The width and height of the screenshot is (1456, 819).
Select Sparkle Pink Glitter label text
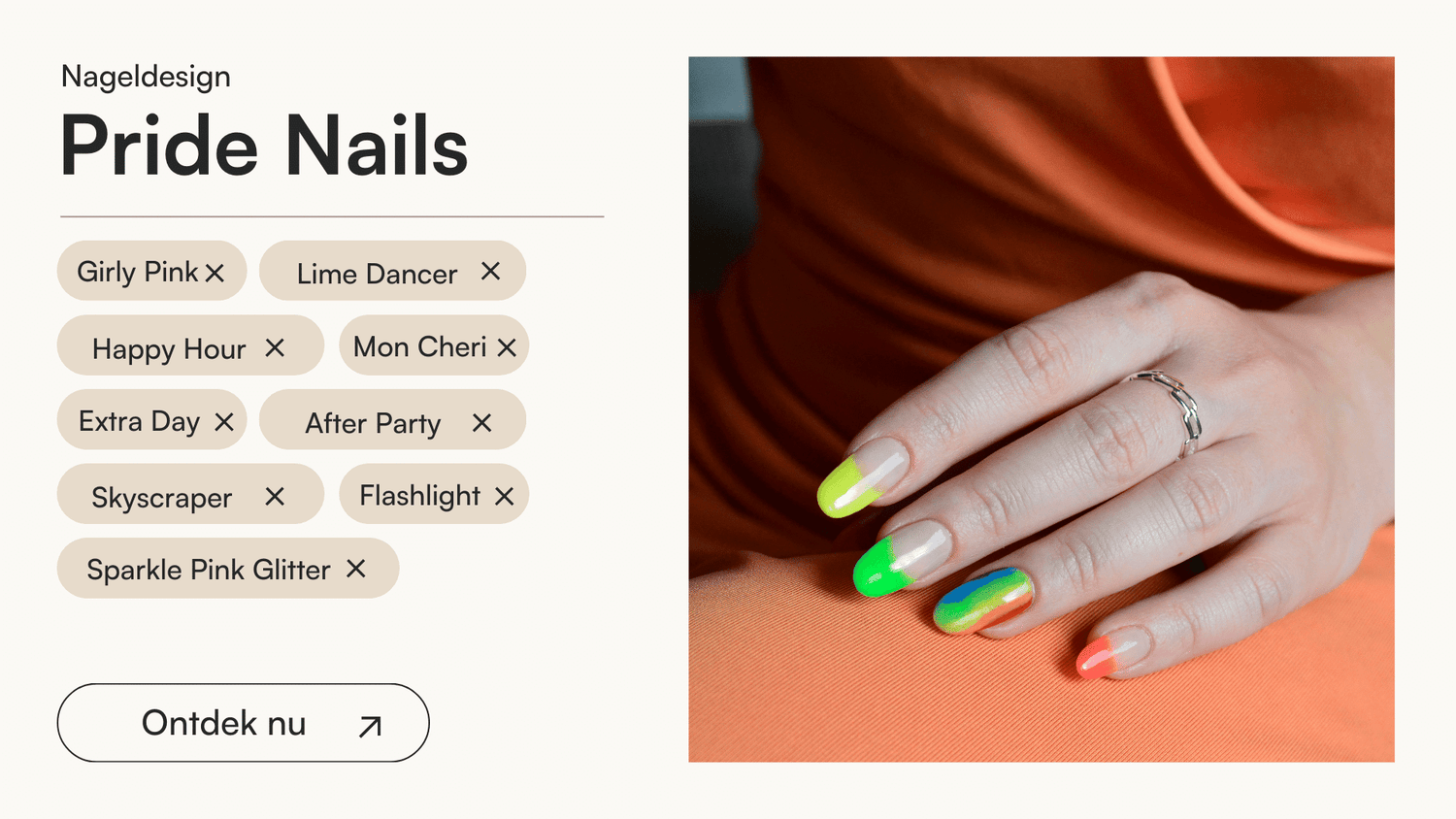pyautogui.click(x=209, y=570)
